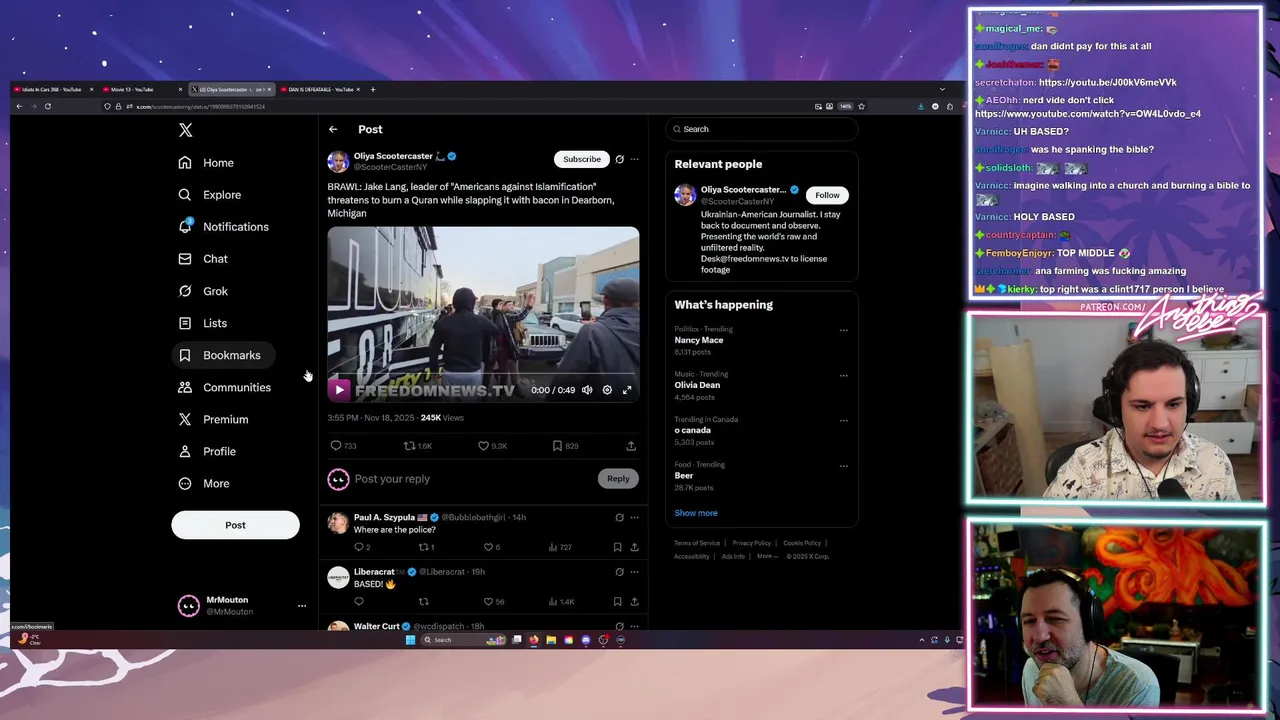Screen dimensions: 1280x720
Task: Repost Paul A. Szypula's comment
Action: pyautogui.click(x=425, y=547)
